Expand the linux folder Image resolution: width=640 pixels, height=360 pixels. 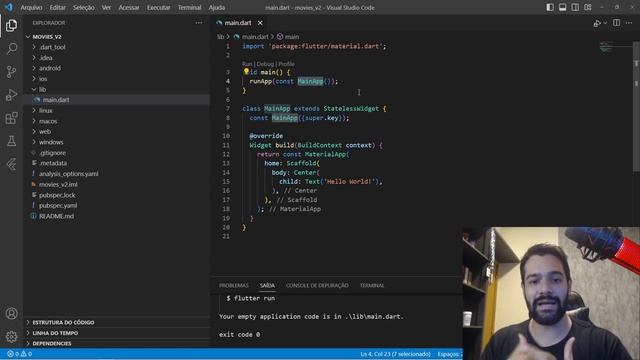pos(116,110)
